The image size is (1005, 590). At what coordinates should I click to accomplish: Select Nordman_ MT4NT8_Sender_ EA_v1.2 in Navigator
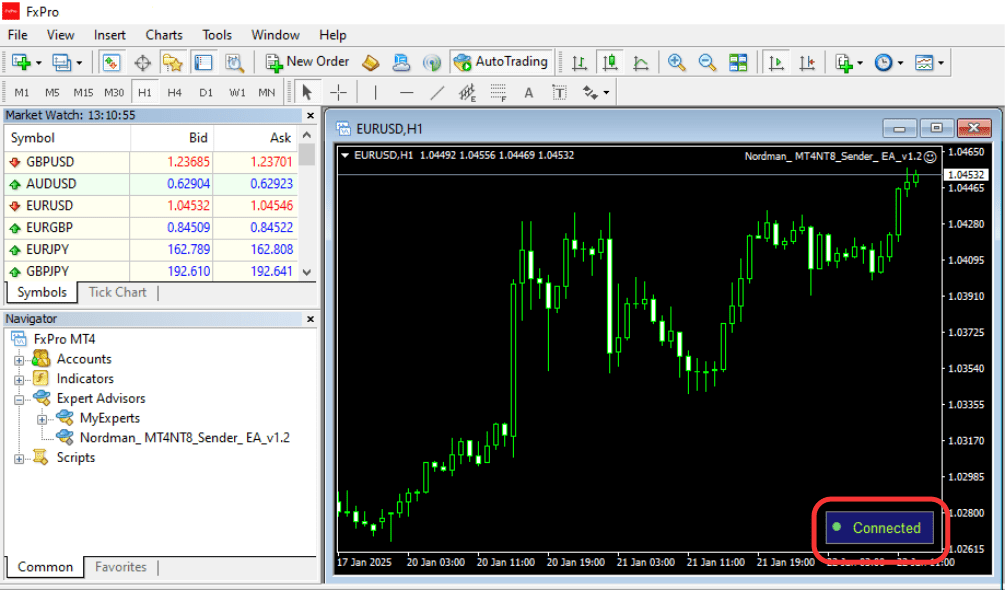tap(185, 438)
